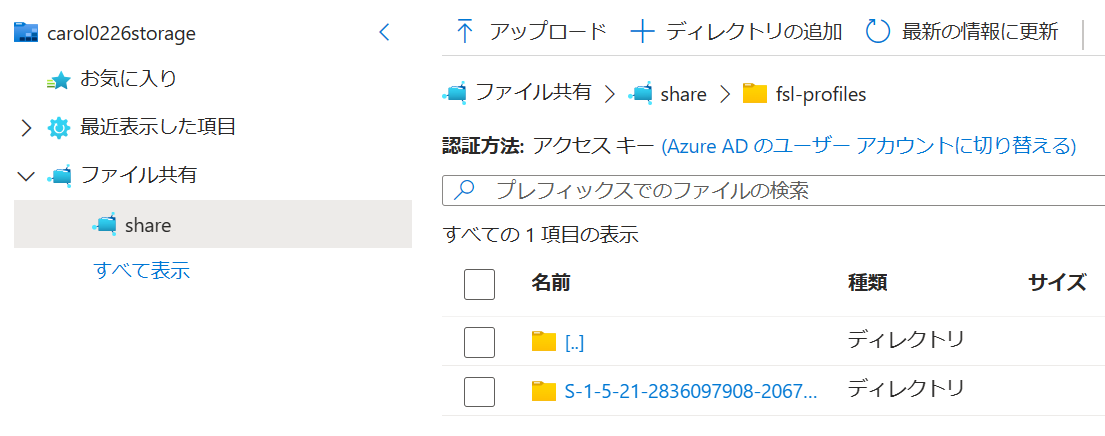Collapse the sidebar with the chevron arrow
Image resolution: width=1105 pixels, height=436 pixels.
click(385, 33)
